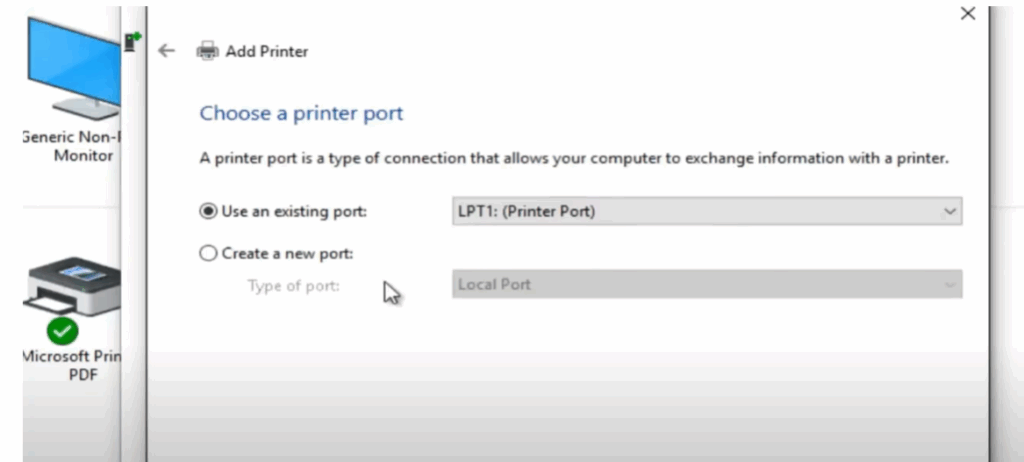Click the 'Type of port:' label
The image size is (1024, 462).
point(293,286)
